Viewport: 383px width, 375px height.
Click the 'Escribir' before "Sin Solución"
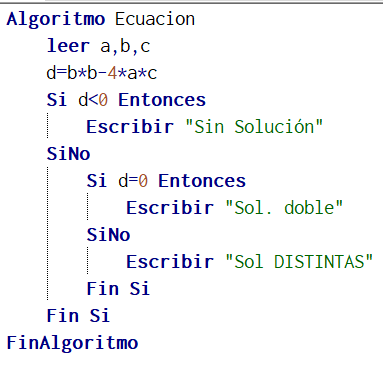[x=130, y=127]
